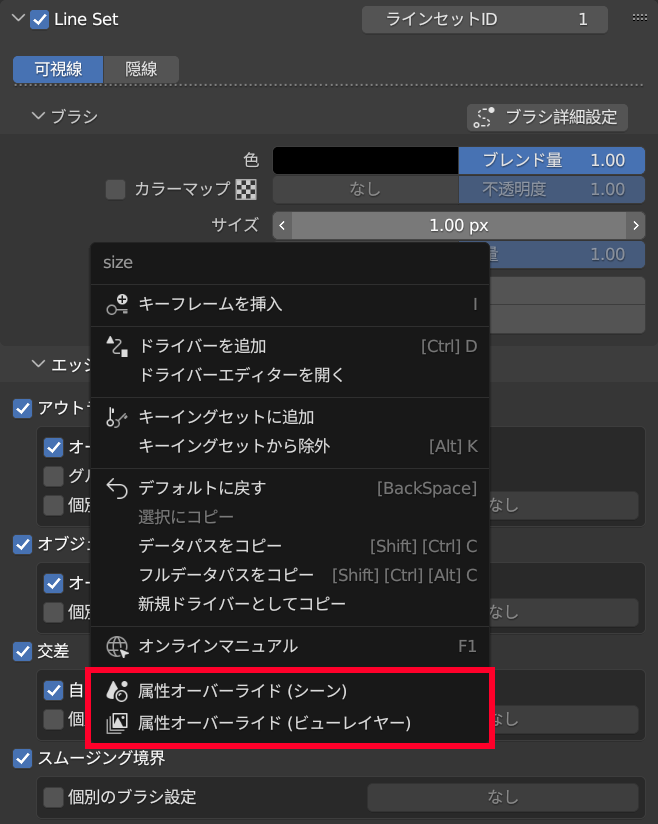The width and height of the screenshot is (658, 824).
Task: Click the insert keyframe icon
Action: pyautogui.click(x=117, y=304)
